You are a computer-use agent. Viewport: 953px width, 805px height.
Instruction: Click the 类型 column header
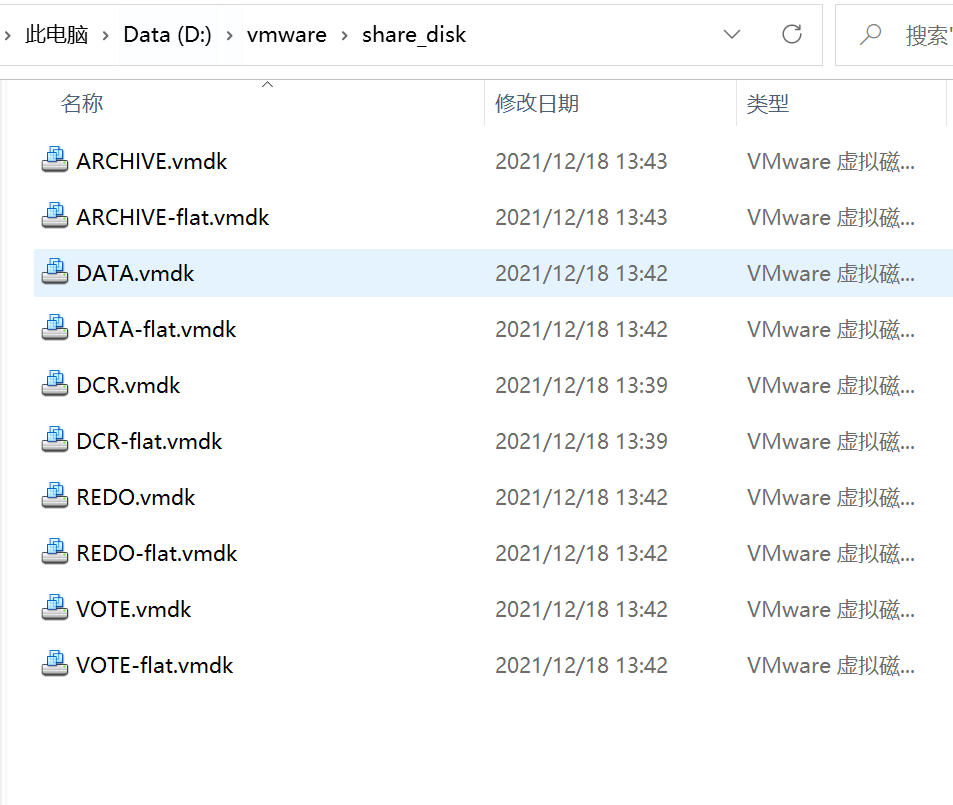pyautogui.click(x=768, y=102)
